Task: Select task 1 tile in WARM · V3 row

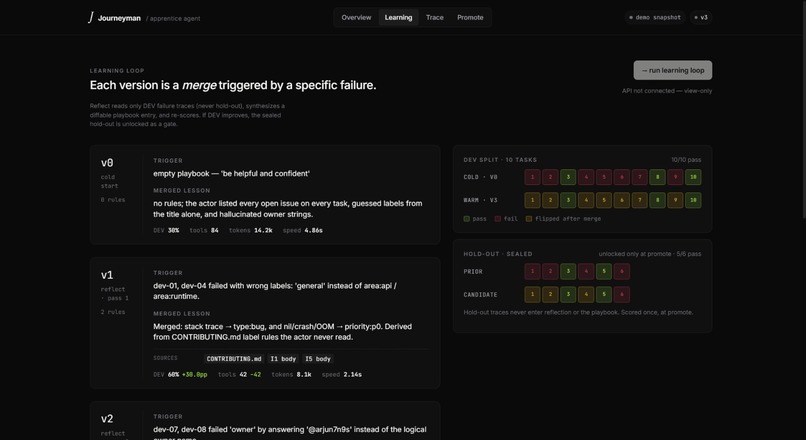Action: [x=533, y=200]
